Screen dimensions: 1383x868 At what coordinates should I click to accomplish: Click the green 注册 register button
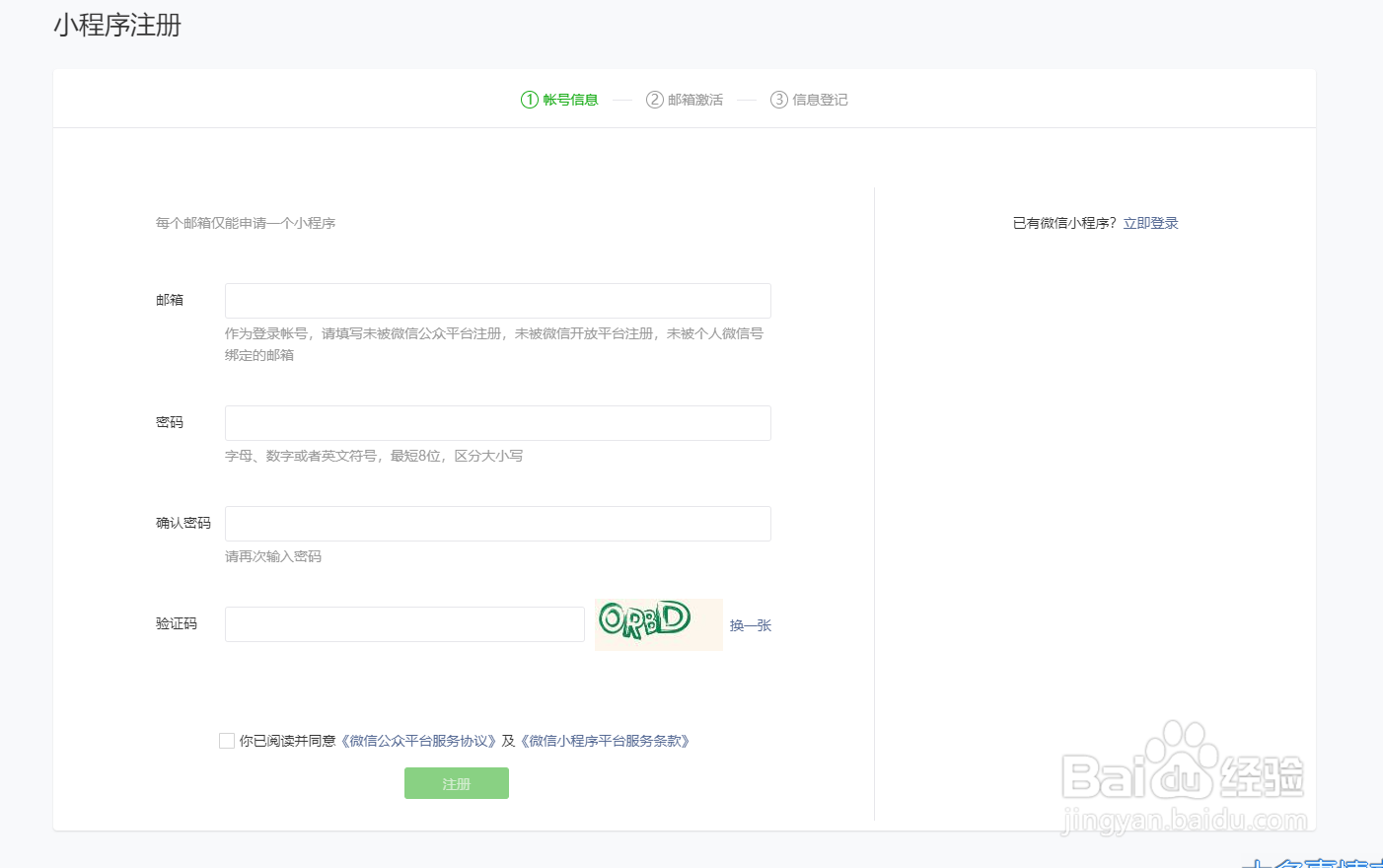457,783
